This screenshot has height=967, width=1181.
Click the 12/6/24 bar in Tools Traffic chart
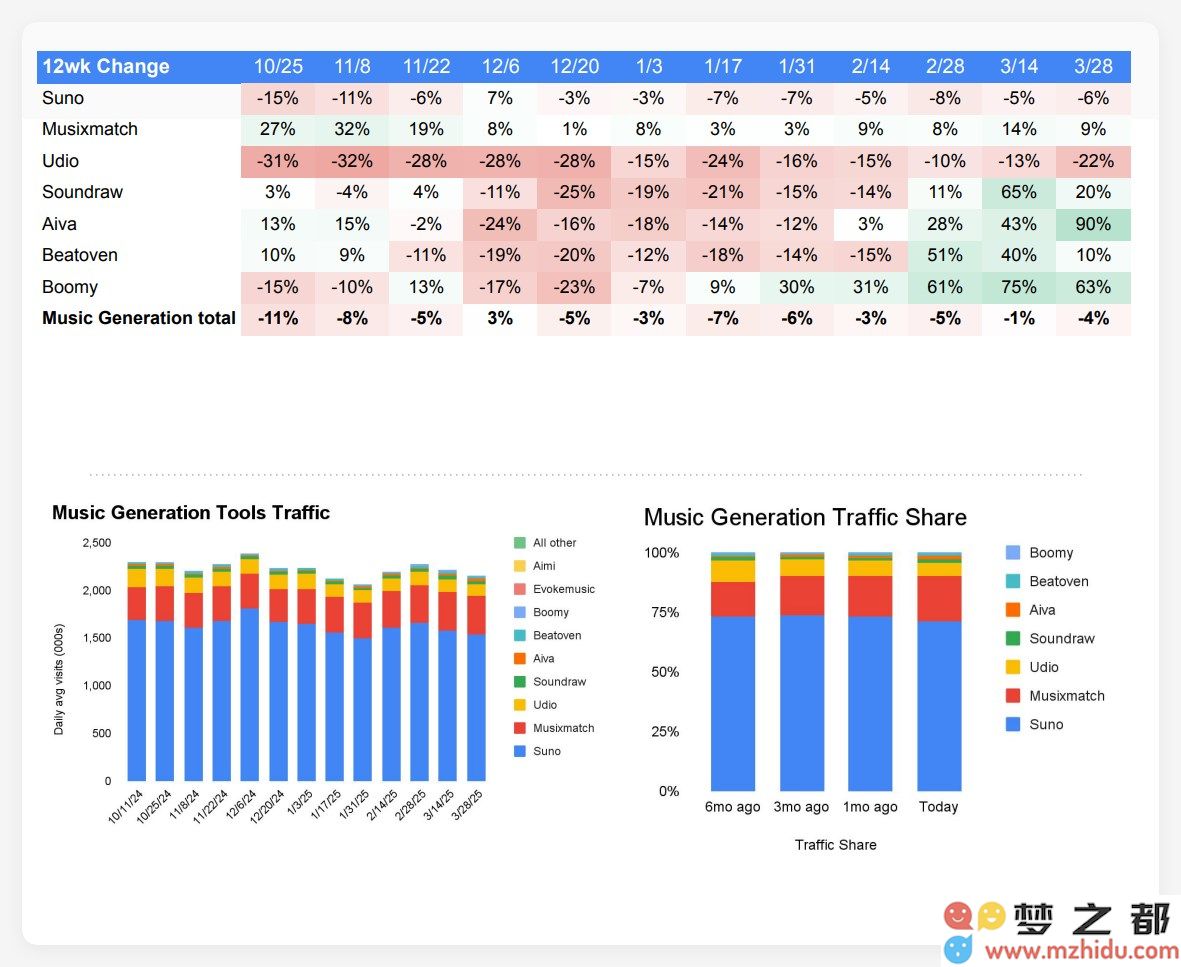point(250,667)
